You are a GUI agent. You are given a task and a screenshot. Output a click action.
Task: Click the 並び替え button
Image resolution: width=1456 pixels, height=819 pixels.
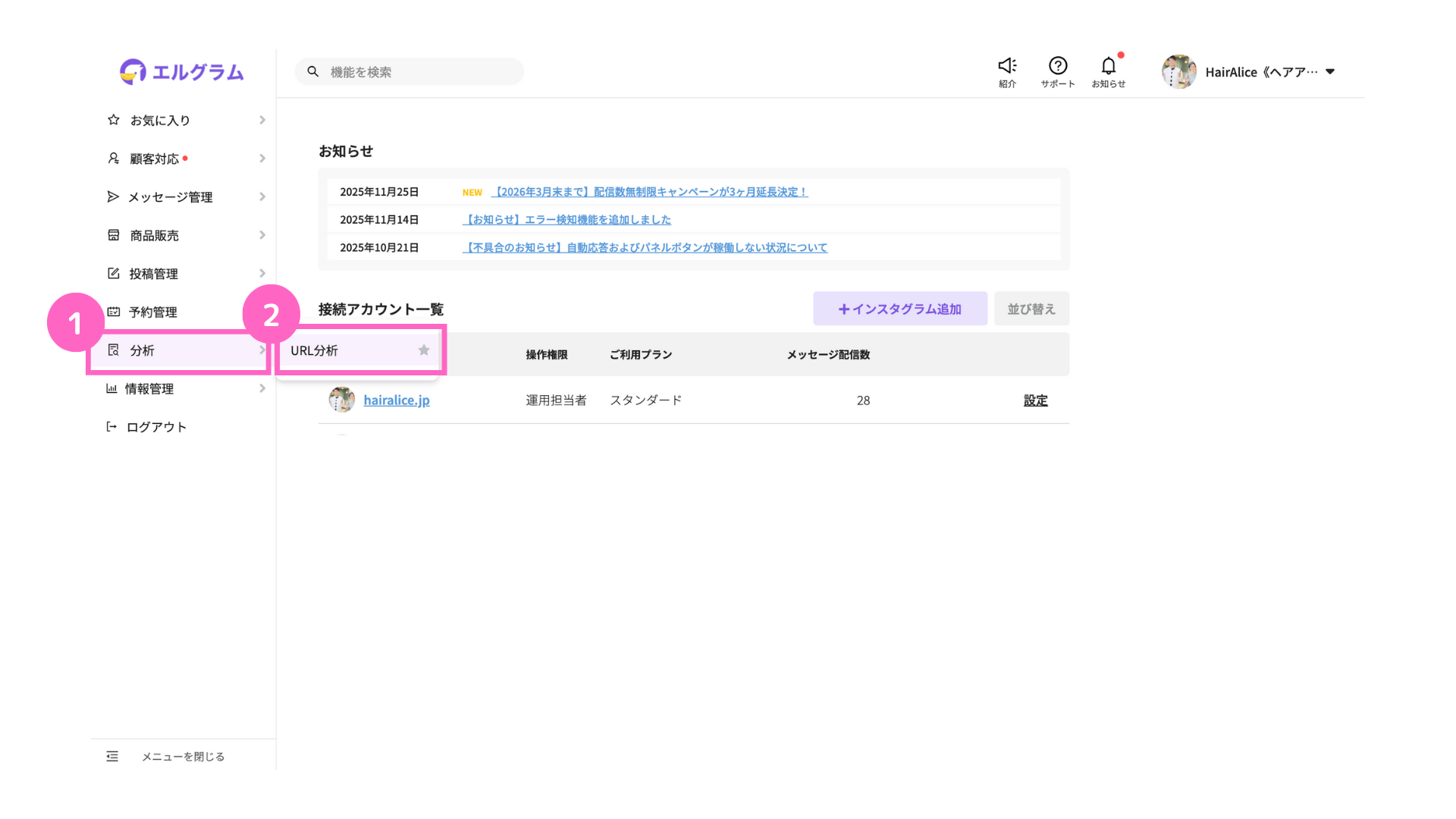click(1031, 309)
